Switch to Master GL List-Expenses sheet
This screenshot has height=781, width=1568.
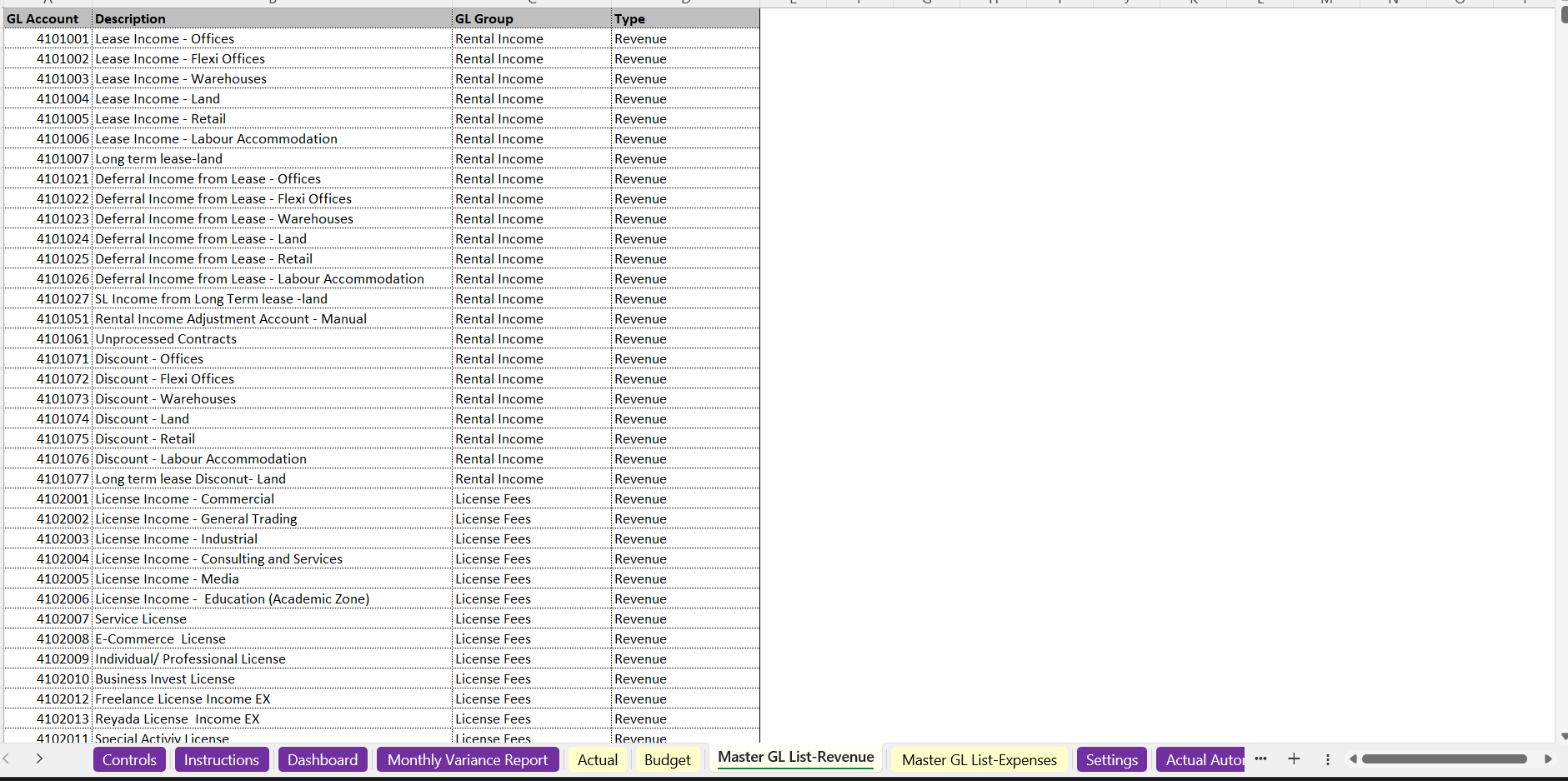(x=979, y=759)
